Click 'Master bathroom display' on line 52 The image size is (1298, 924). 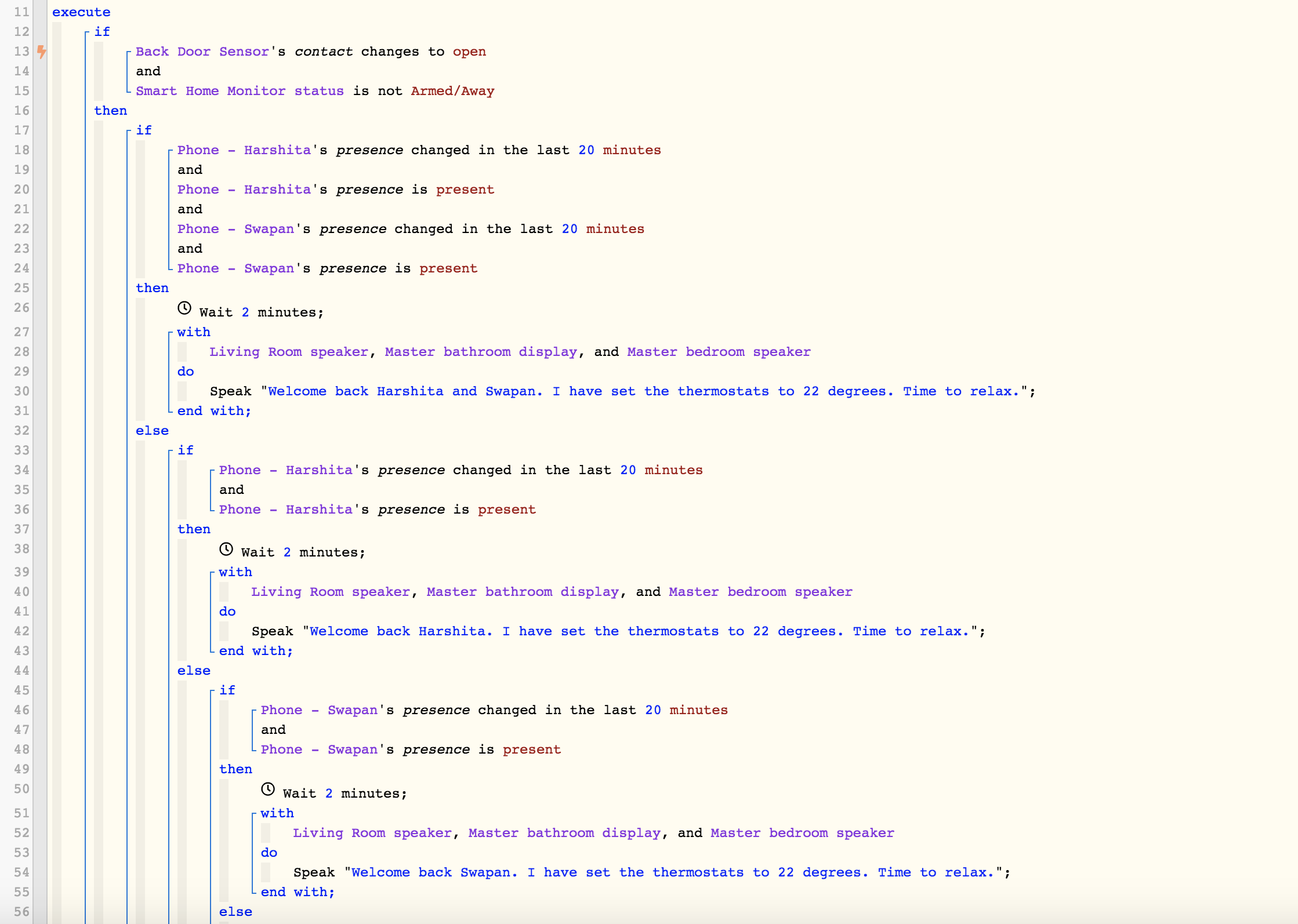click(x=565, y=833)
